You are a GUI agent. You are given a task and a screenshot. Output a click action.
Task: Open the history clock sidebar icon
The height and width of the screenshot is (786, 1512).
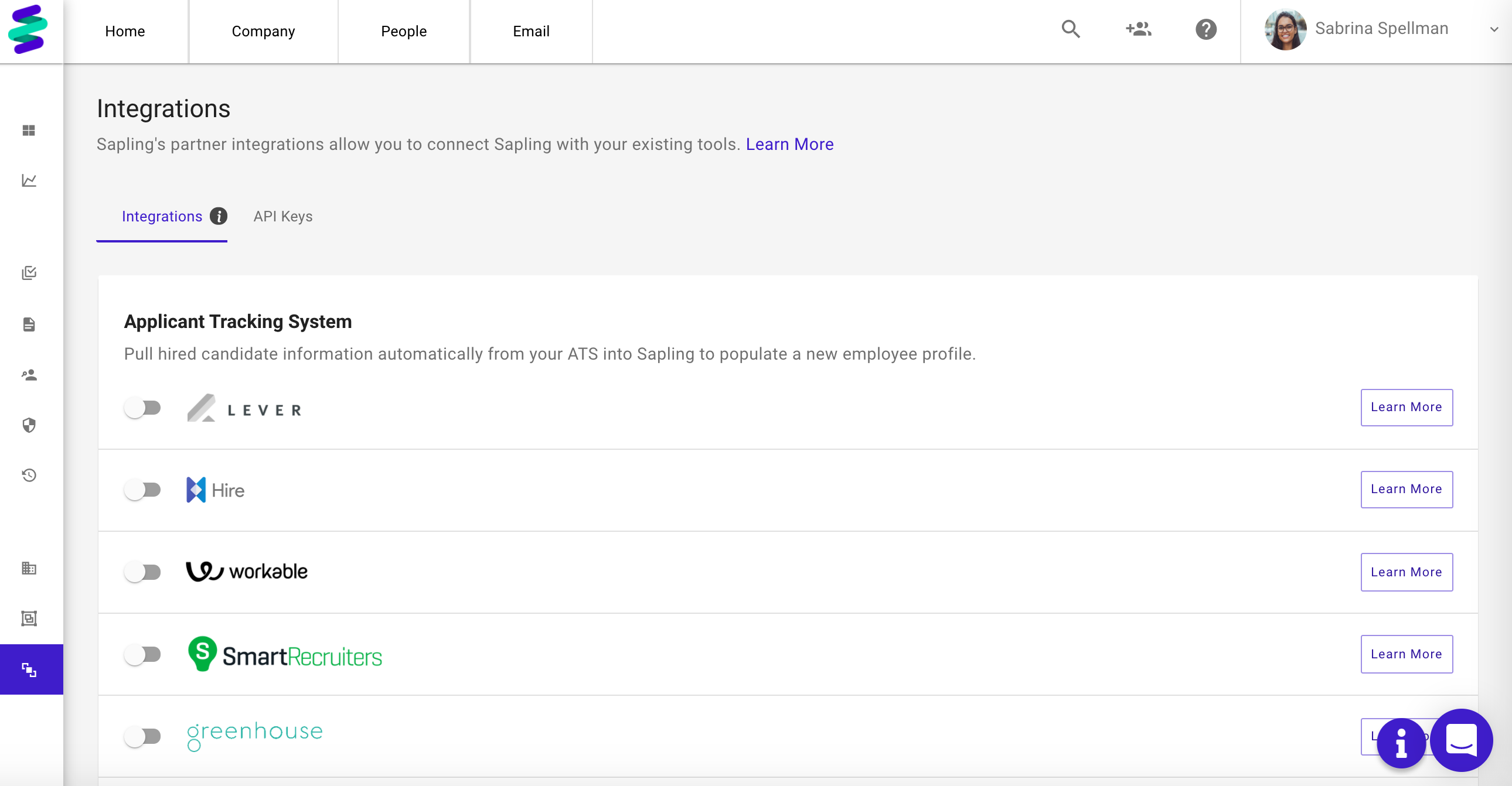pyautogui.click(x=29, y=475)
